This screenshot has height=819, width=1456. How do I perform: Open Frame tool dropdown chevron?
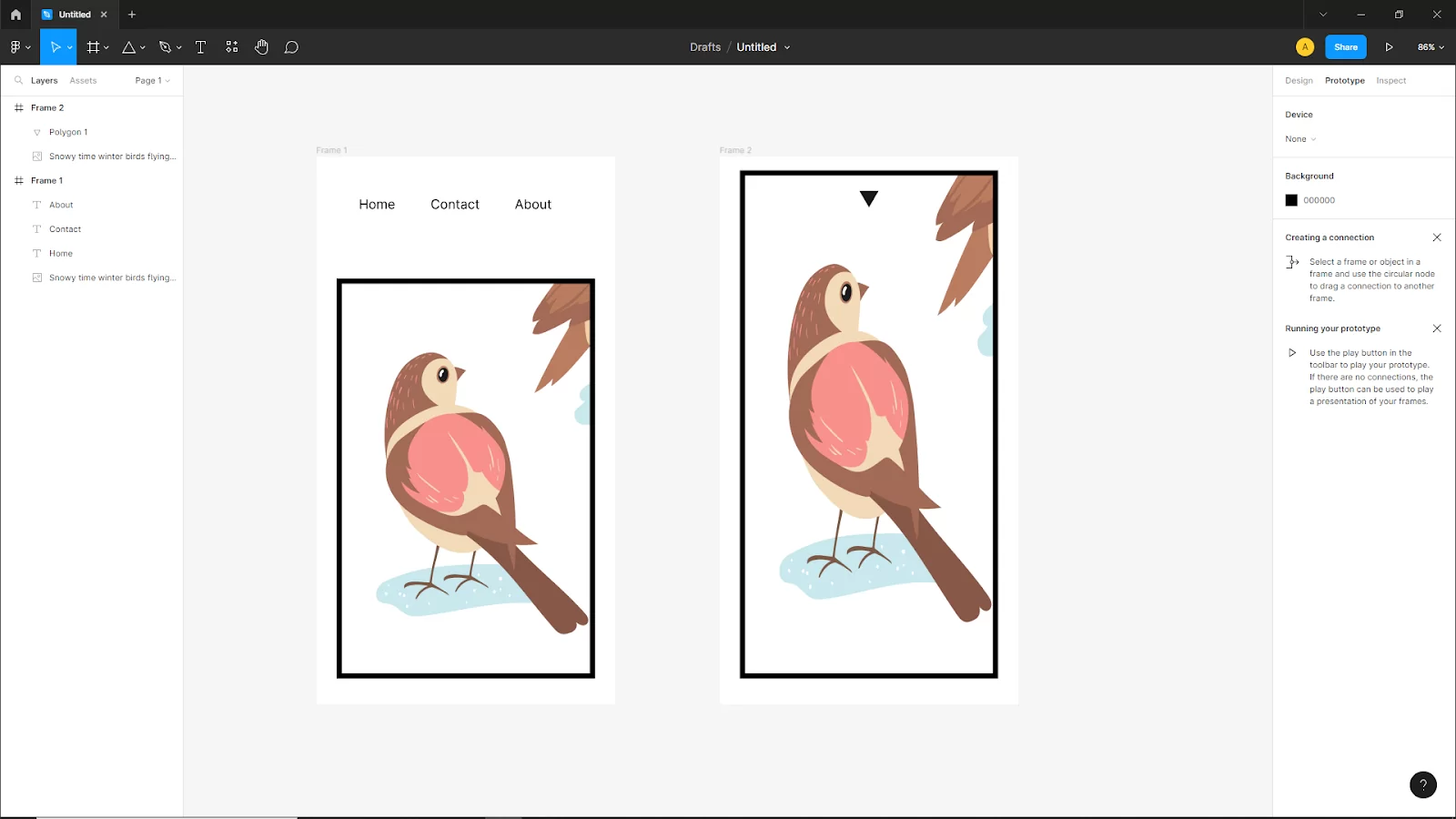click(106, 47)
